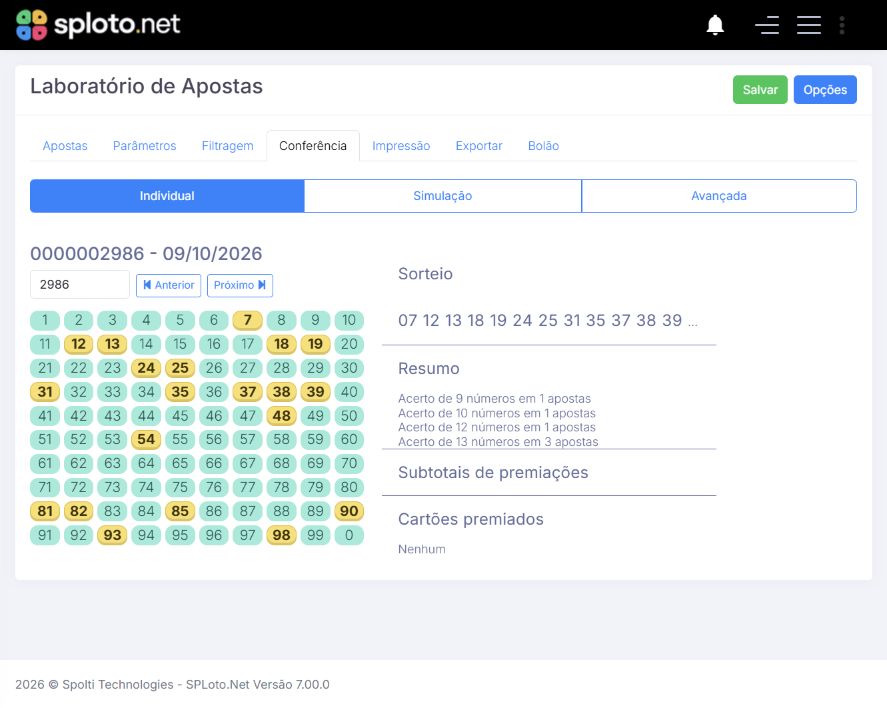Viewport: 887px width, 708px height.
Task: Click highlighted number 25 ball
Action: 180,368
